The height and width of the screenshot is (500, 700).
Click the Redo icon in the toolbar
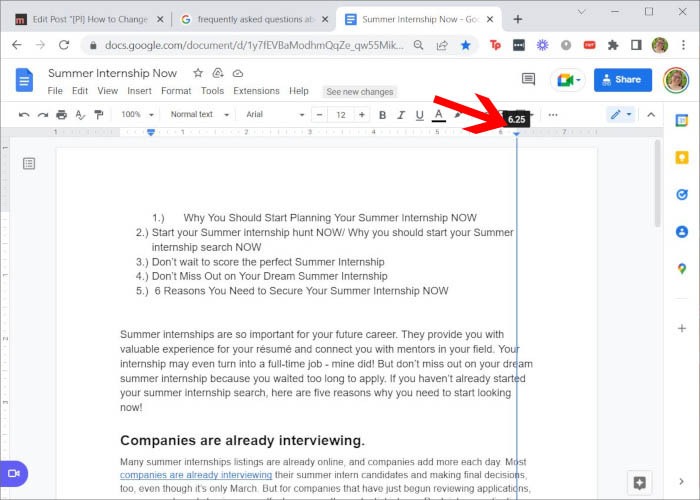(43, 115)
